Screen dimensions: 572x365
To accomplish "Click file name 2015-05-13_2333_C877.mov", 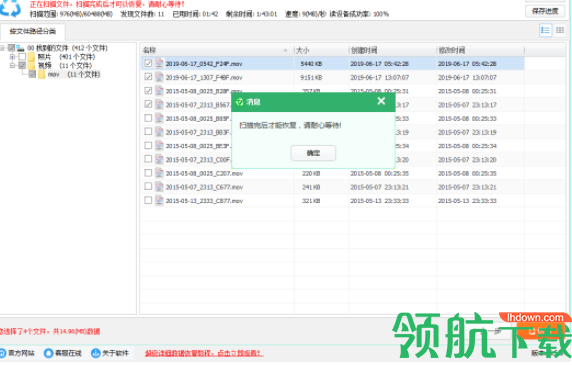I will tap(204, 201).
